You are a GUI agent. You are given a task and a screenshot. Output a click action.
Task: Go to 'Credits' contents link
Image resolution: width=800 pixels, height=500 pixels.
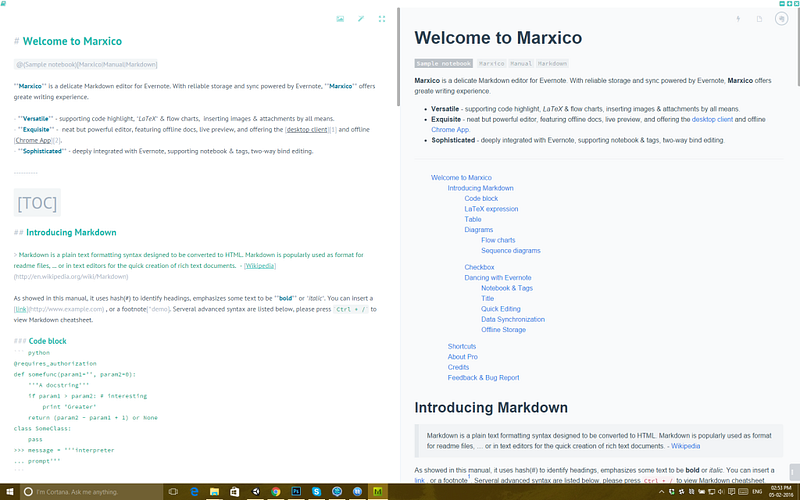(458, 367)
